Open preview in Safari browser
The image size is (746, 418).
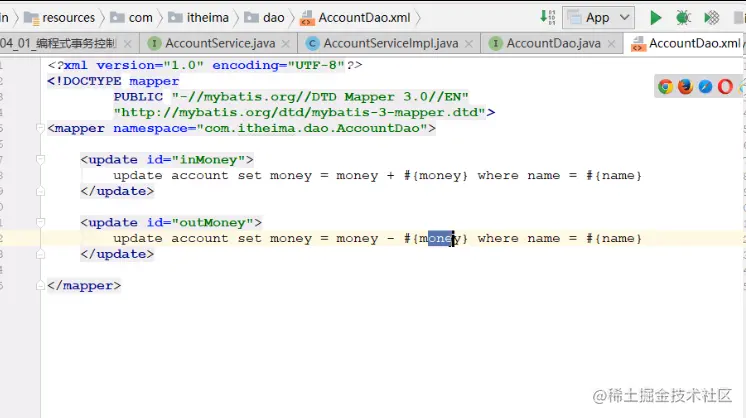point(705,87)
